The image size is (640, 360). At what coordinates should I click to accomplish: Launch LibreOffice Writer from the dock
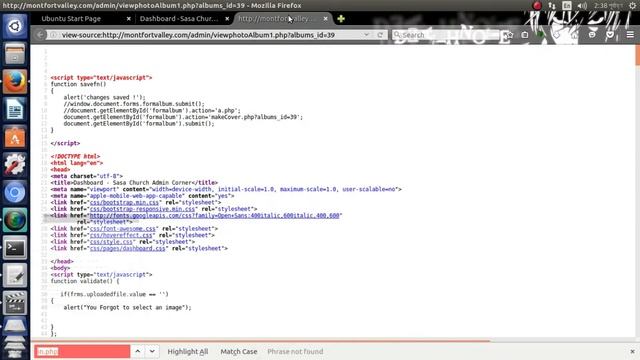(15, 109)
